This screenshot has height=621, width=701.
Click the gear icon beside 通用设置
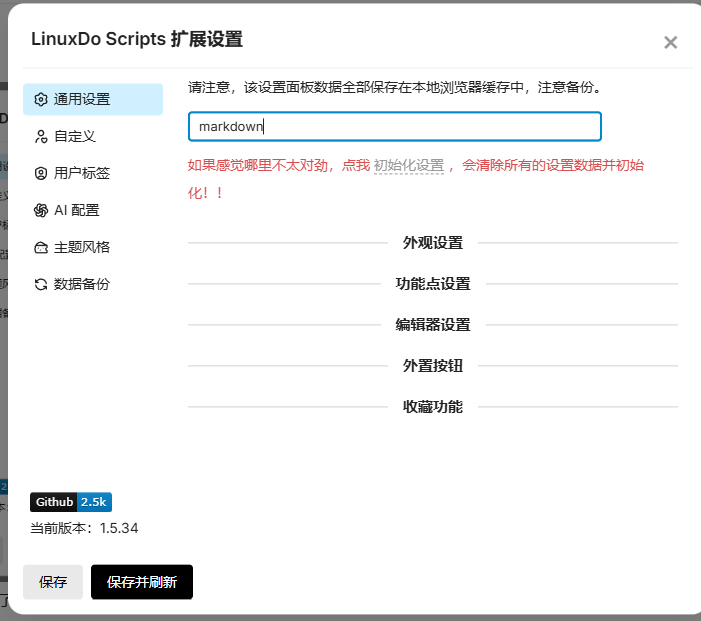tap(41, 99)
